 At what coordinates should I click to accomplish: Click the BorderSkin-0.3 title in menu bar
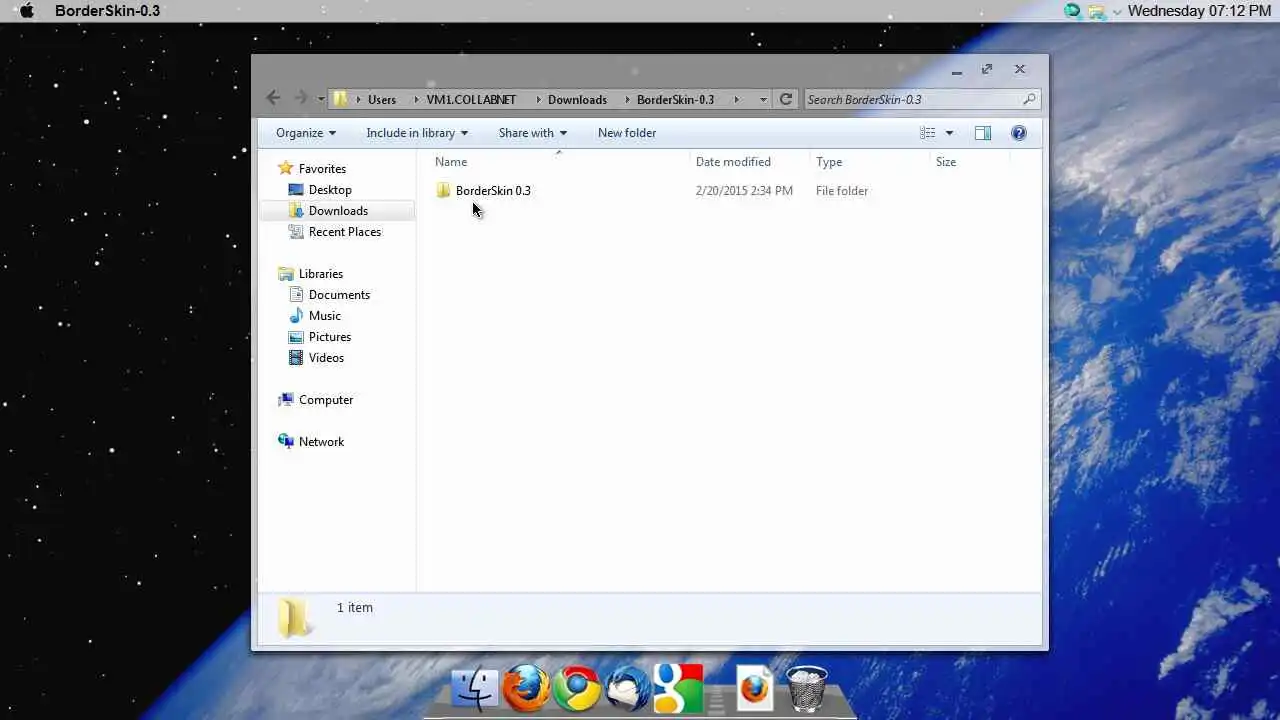107,11
